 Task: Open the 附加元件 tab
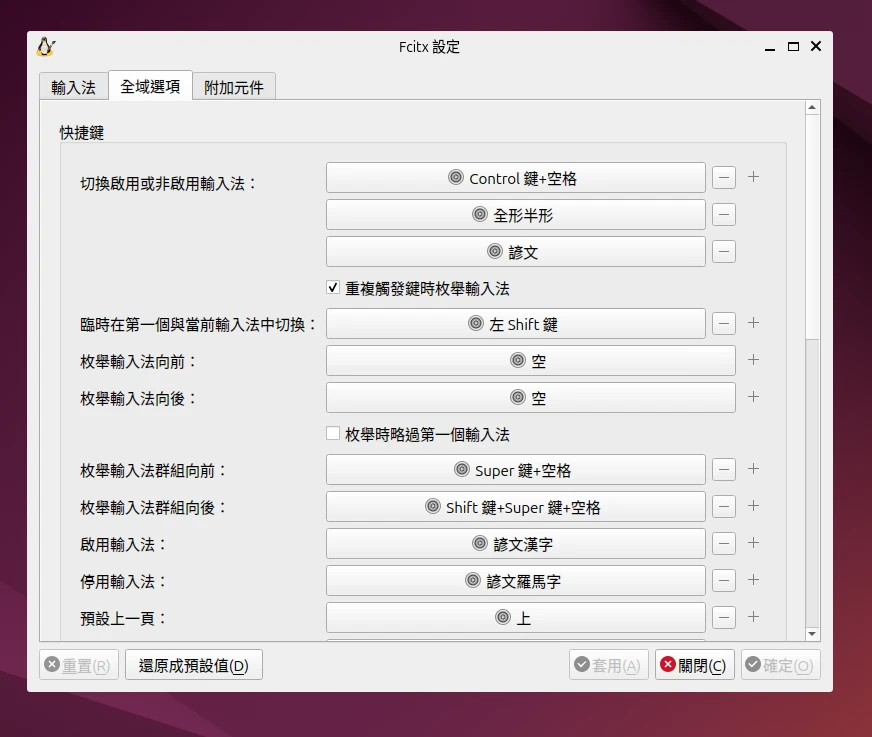[x=234, y=87]
